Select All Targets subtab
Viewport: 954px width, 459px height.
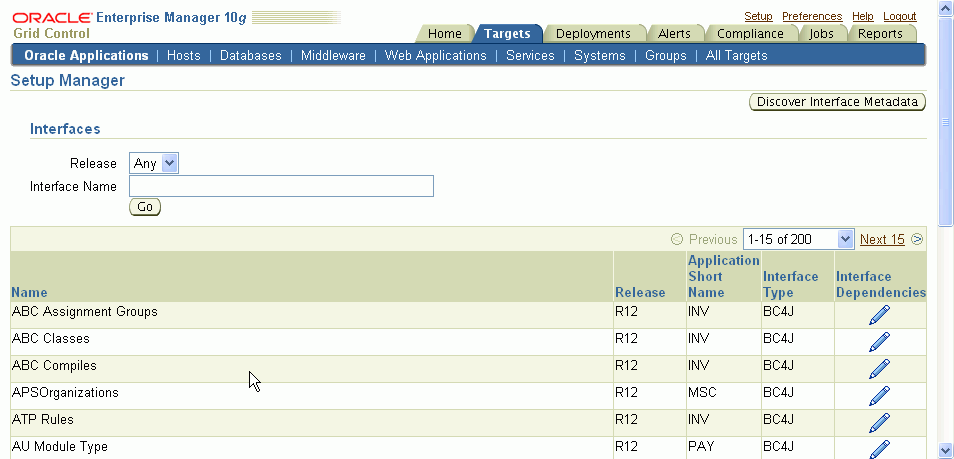(736, 55)
